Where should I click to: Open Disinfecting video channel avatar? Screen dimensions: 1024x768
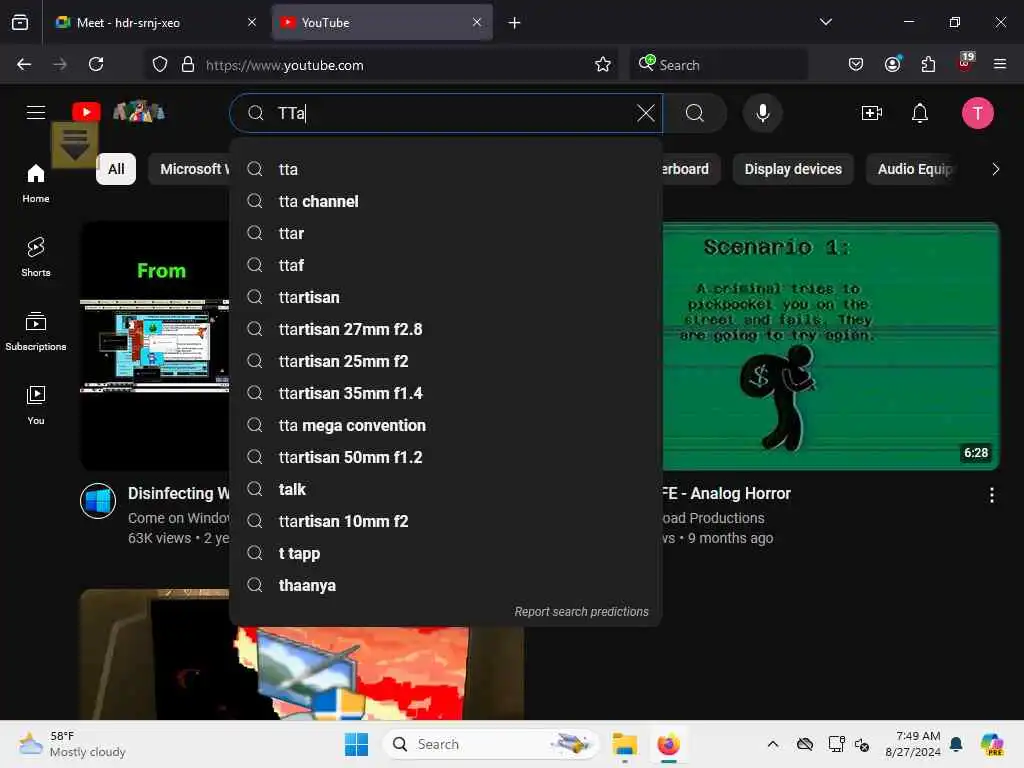(x=98, y=501)
